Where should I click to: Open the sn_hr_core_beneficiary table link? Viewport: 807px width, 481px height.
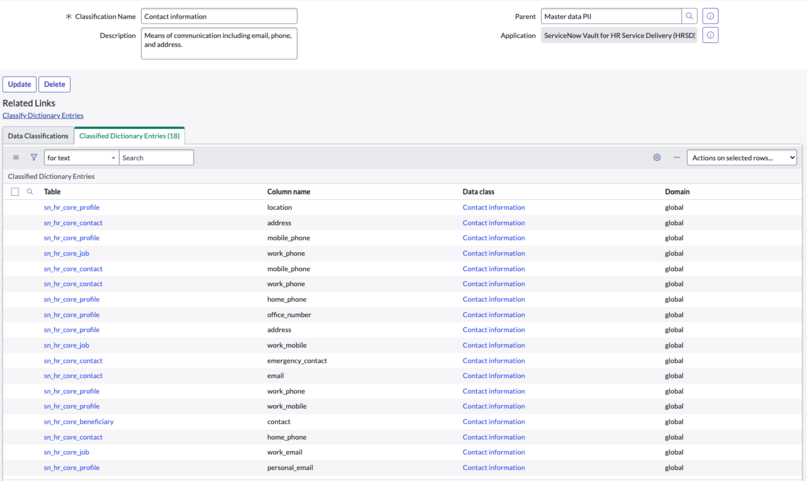coord(79,421)
